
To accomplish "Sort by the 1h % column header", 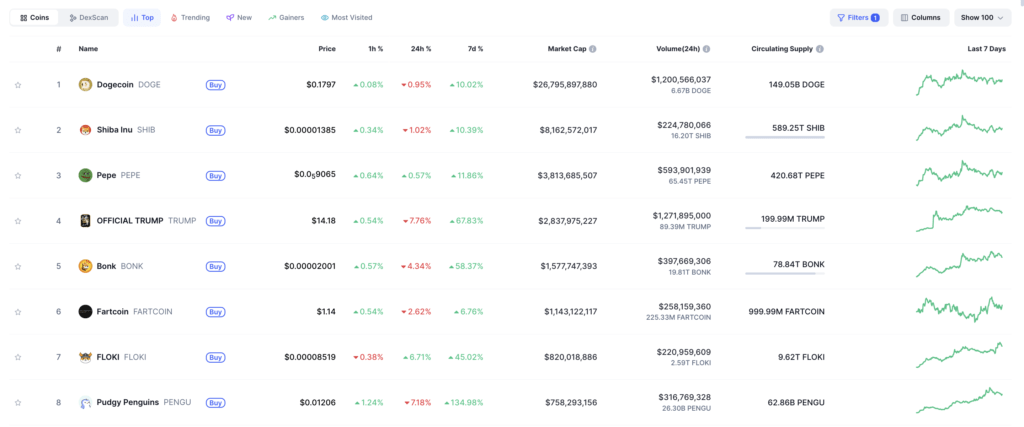I will (376, 49).
